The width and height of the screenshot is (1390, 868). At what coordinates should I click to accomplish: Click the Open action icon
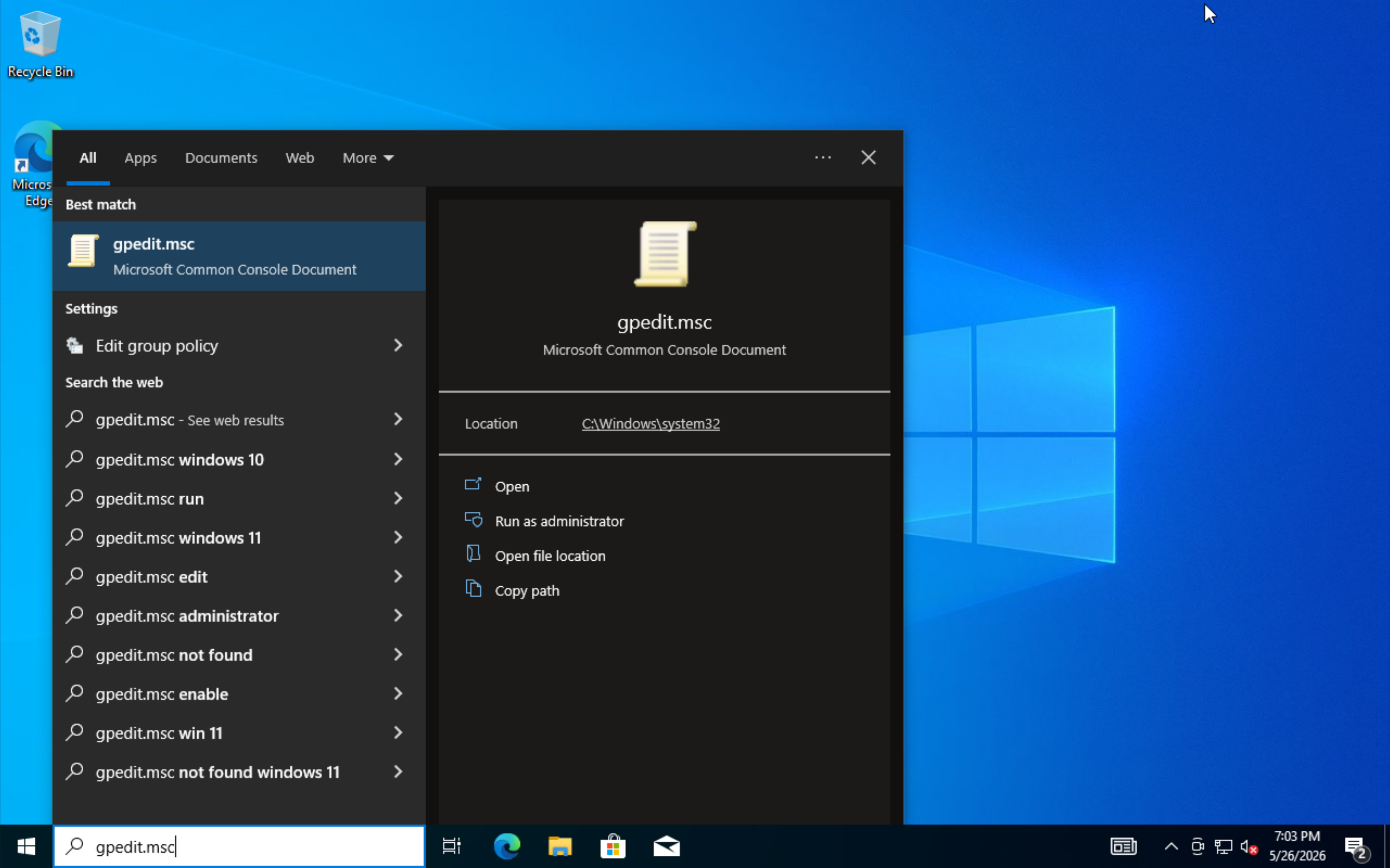[473, 485]
